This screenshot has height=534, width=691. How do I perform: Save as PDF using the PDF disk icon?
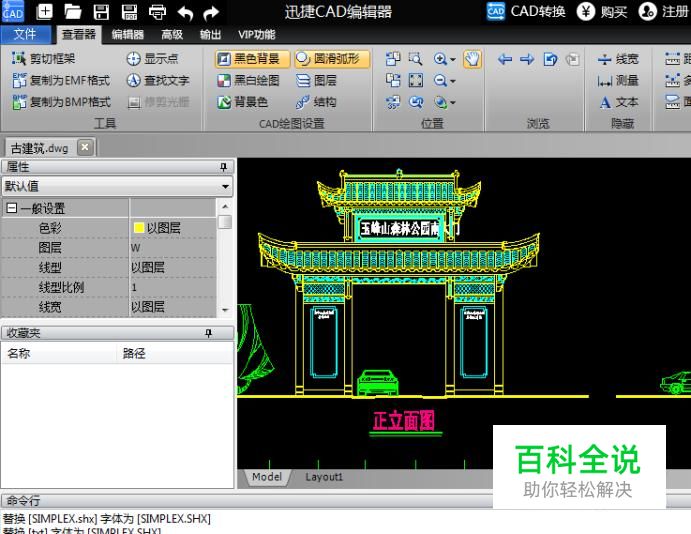pyautogui.click(x=130, y=12)
